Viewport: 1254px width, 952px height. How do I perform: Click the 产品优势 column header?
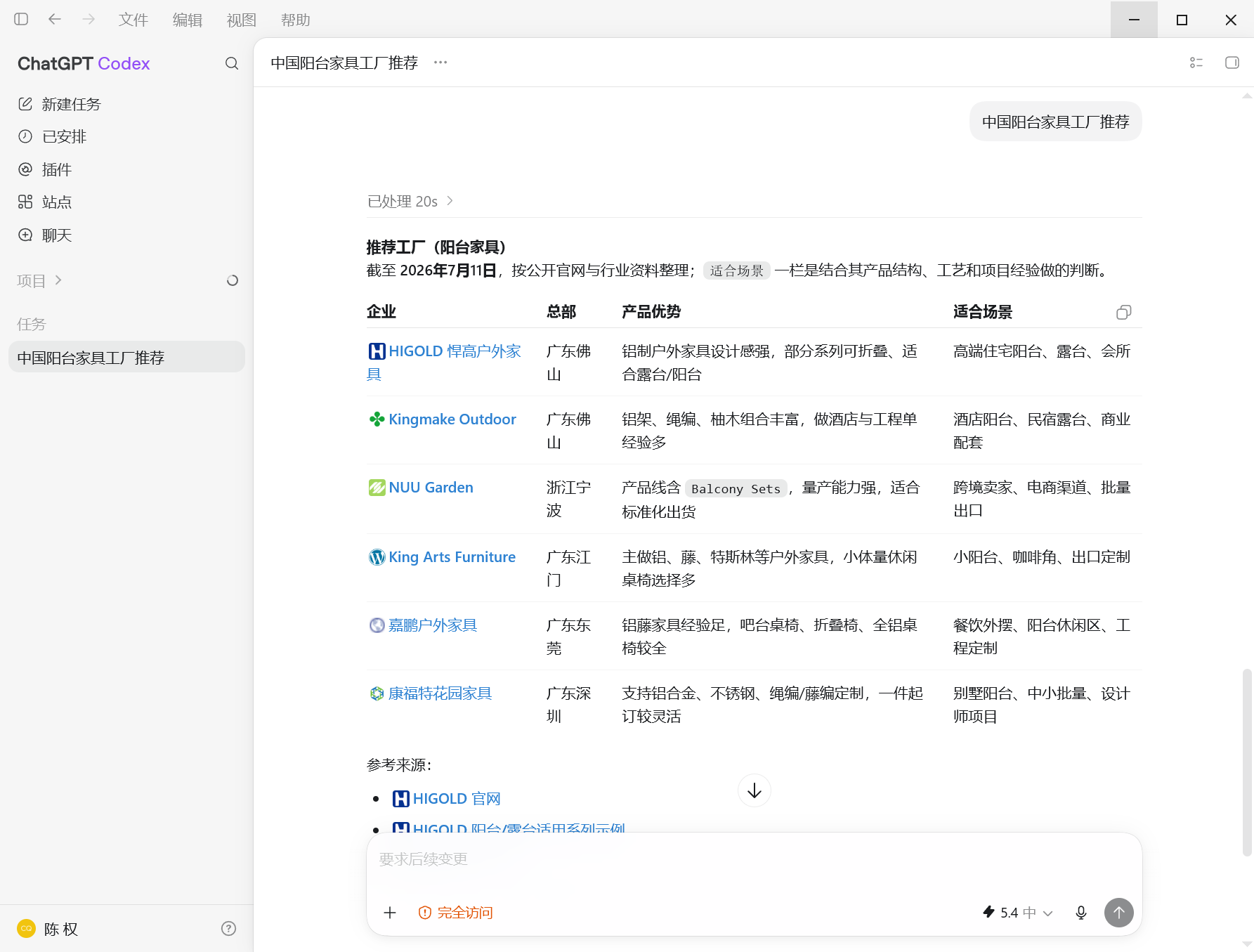pyautogui.click(x=651, y=312)
